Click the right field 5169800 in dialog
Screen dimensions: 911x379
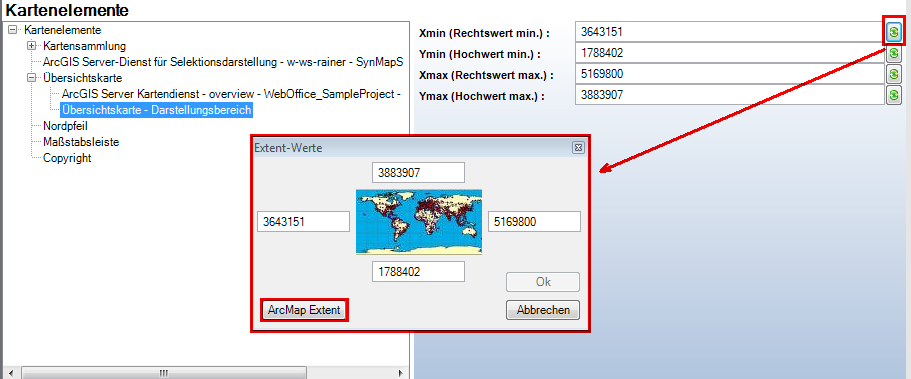point(534,221)
